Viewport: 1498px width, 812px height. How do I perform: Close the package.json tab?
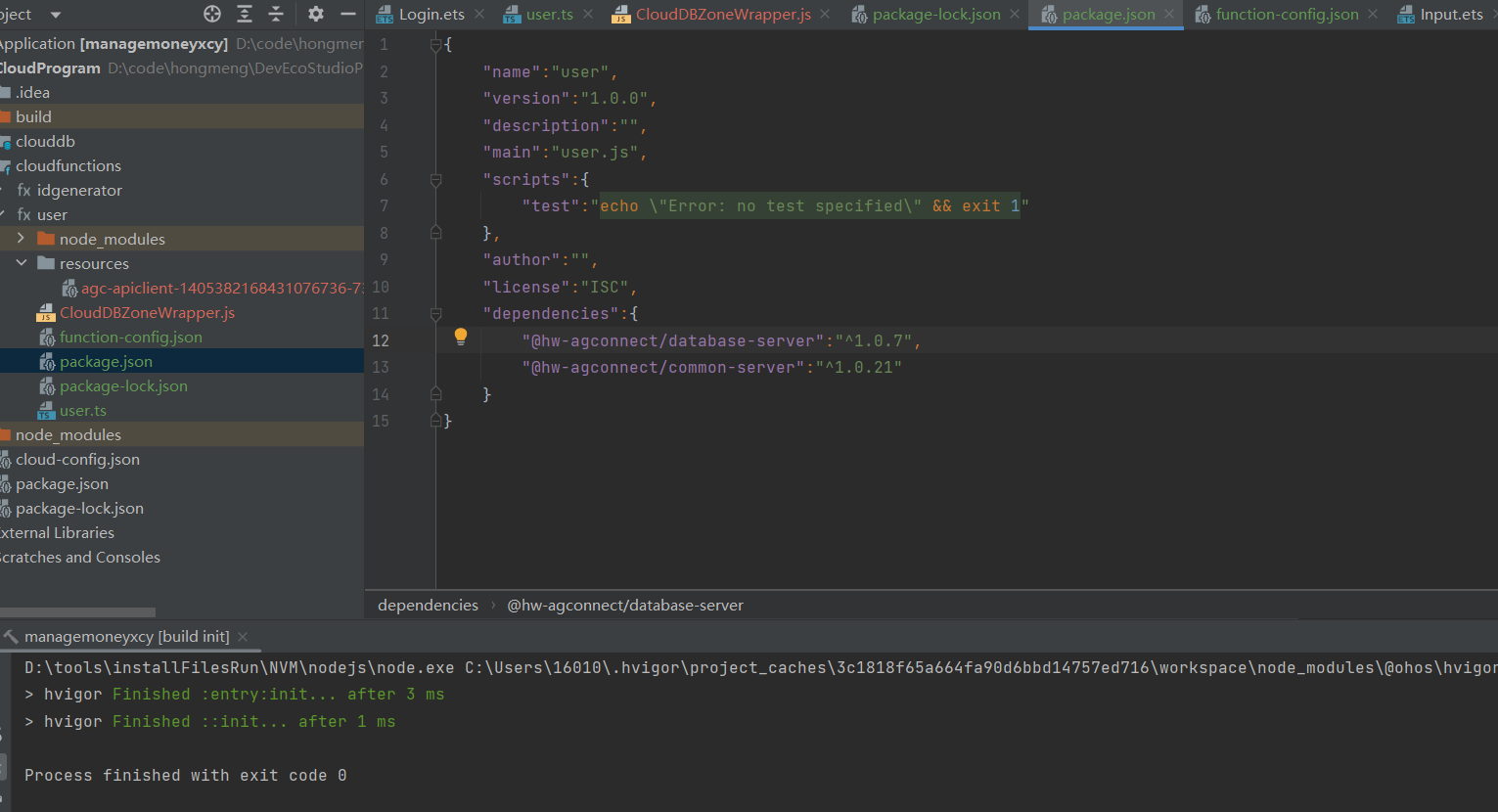click(x=1169, y=15)
